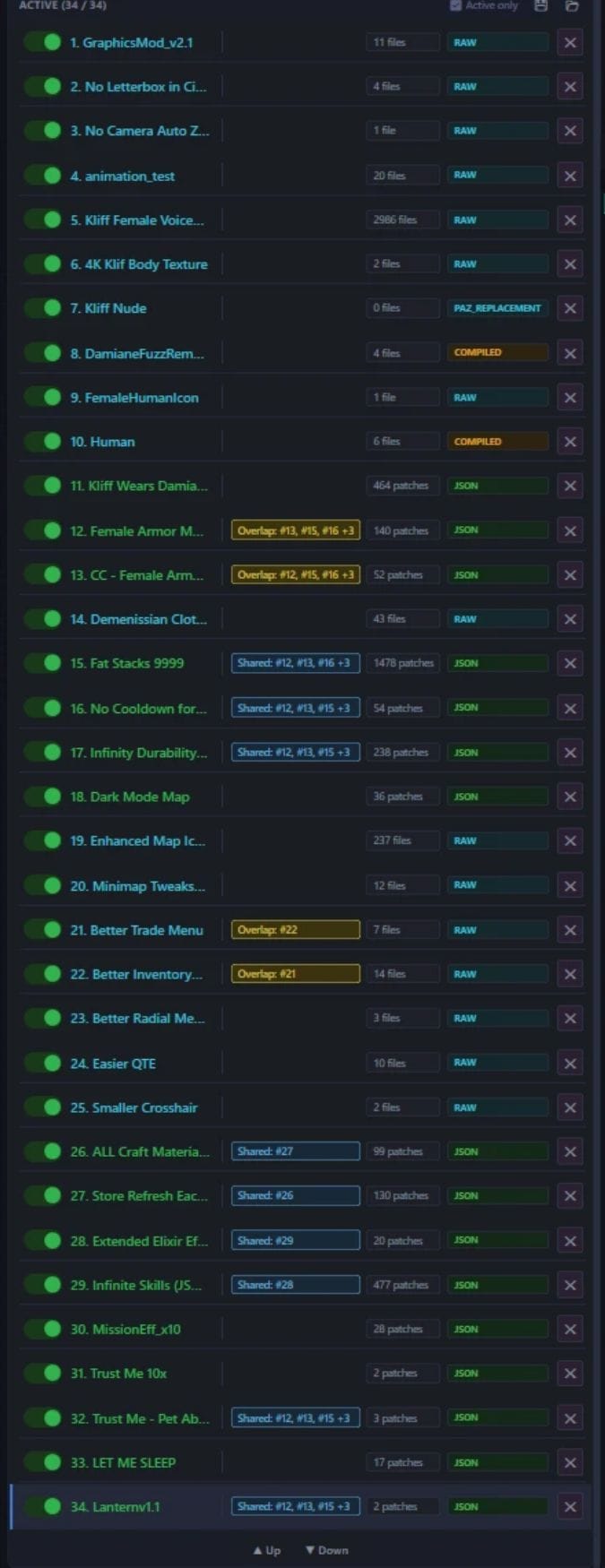Image resolution: width=605 pixels, height=1568 pixels.
Task: Disable the animation_test mod toggle
Action: point(42,176)
